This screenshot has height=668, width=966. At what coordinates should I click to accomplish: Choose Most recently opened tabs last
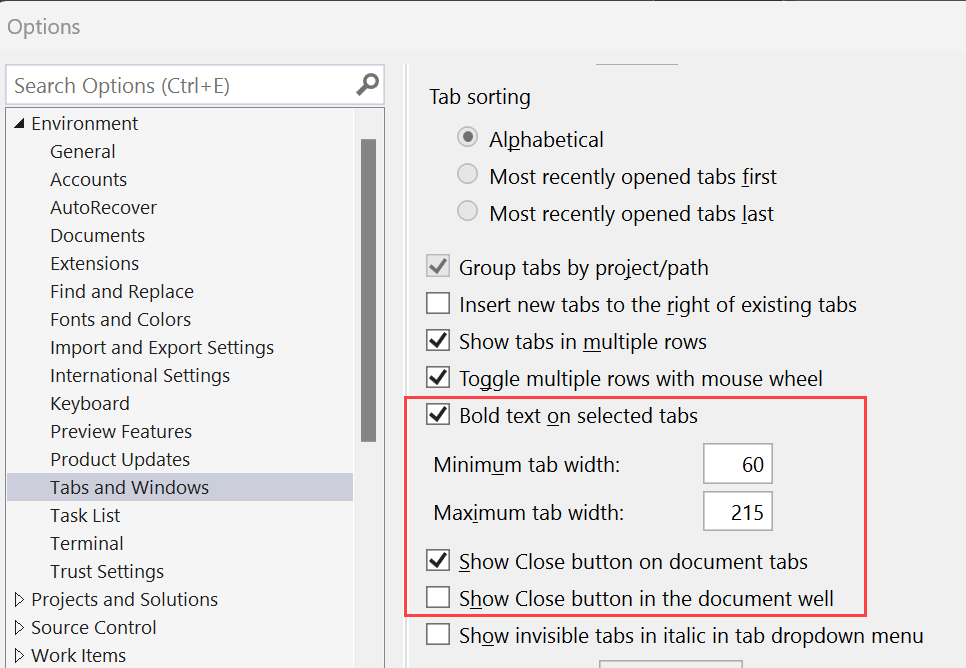(467, 212)
